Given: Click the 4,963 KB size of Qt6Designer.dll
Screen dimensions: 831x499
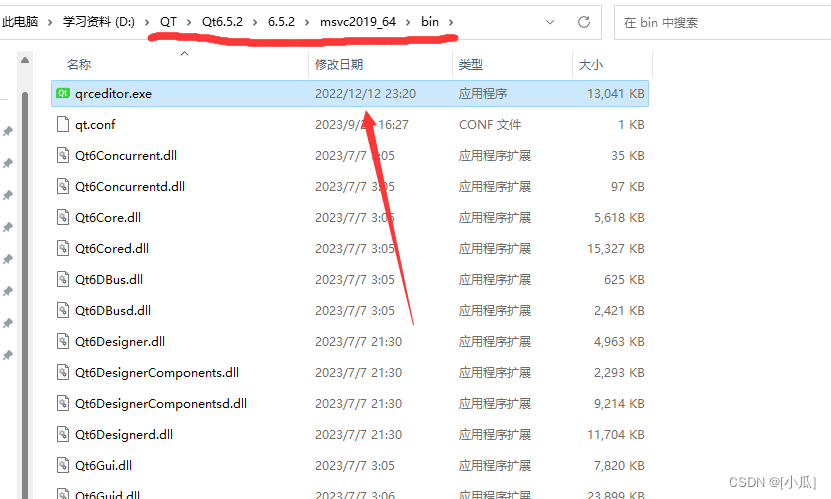Looking at the screenshot, I should 619,342.
